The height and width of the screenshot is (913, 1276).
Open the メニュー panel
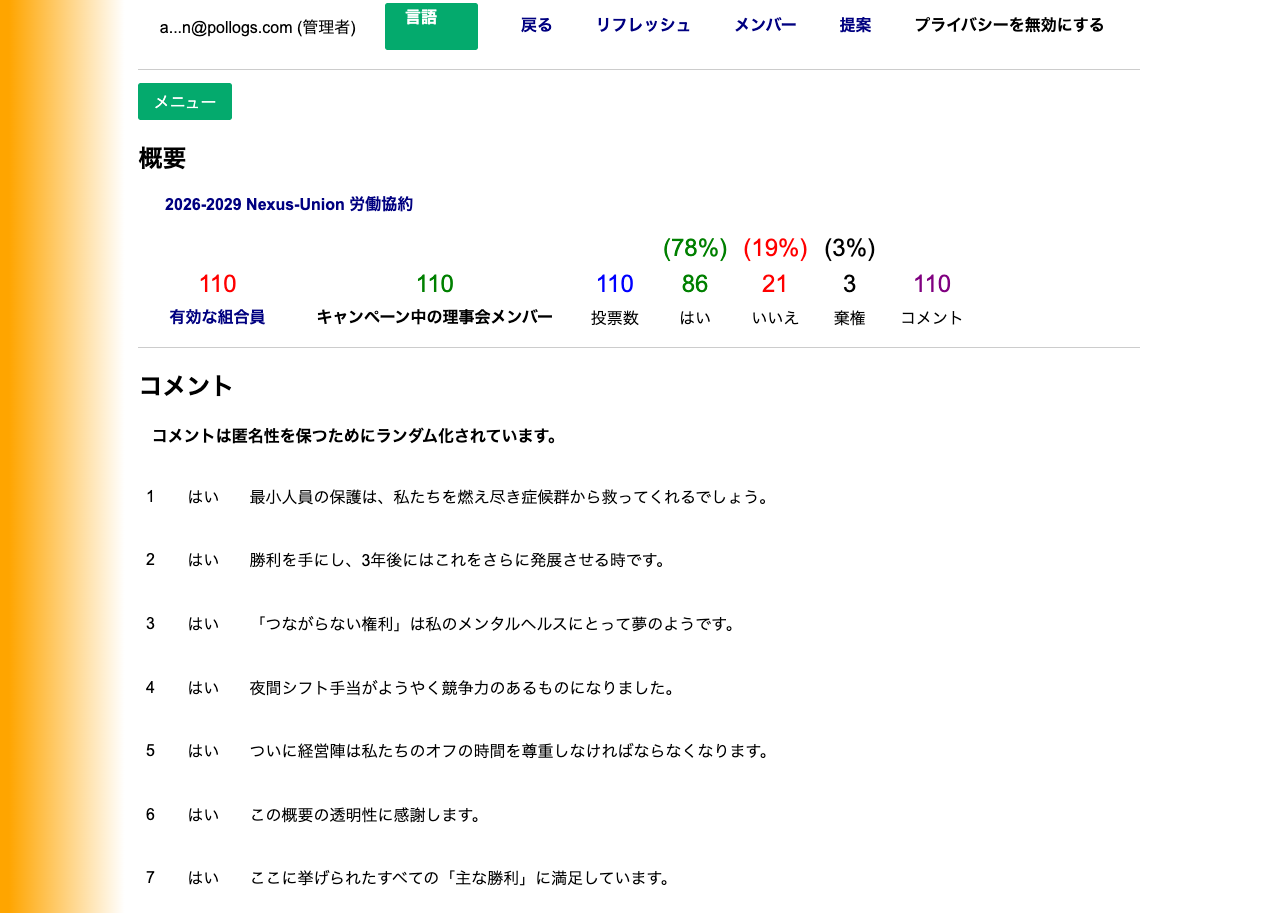pos(184,101)
